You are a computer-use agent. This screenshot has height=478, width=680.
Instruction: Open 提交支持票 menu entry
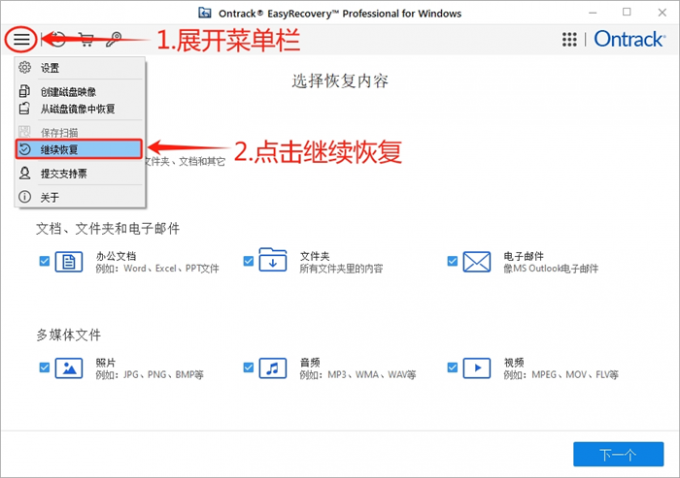click(x=80, y=174)
